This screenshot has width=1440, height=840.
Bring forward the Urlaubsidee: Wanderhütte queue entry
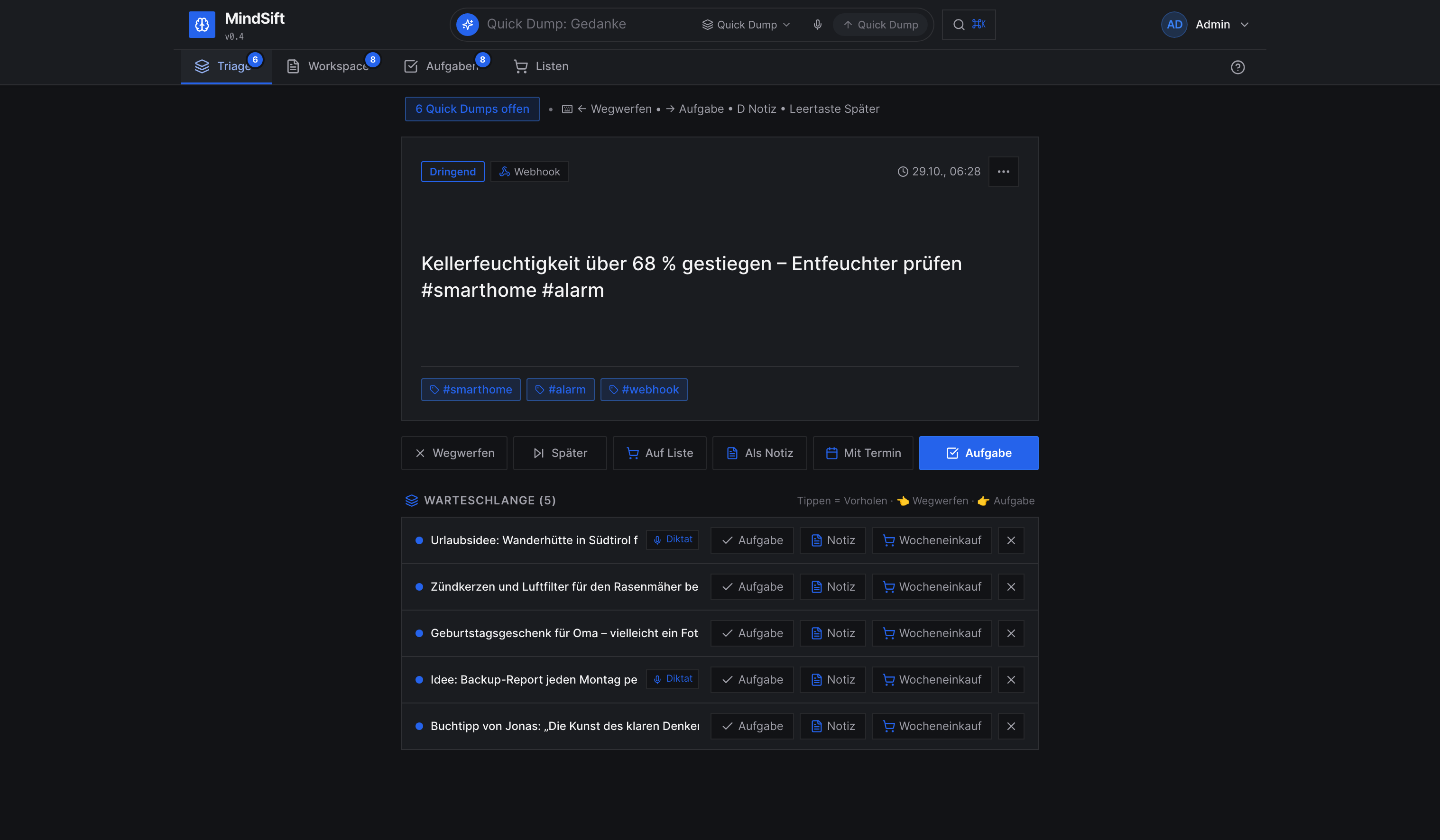tap(534, 540)
